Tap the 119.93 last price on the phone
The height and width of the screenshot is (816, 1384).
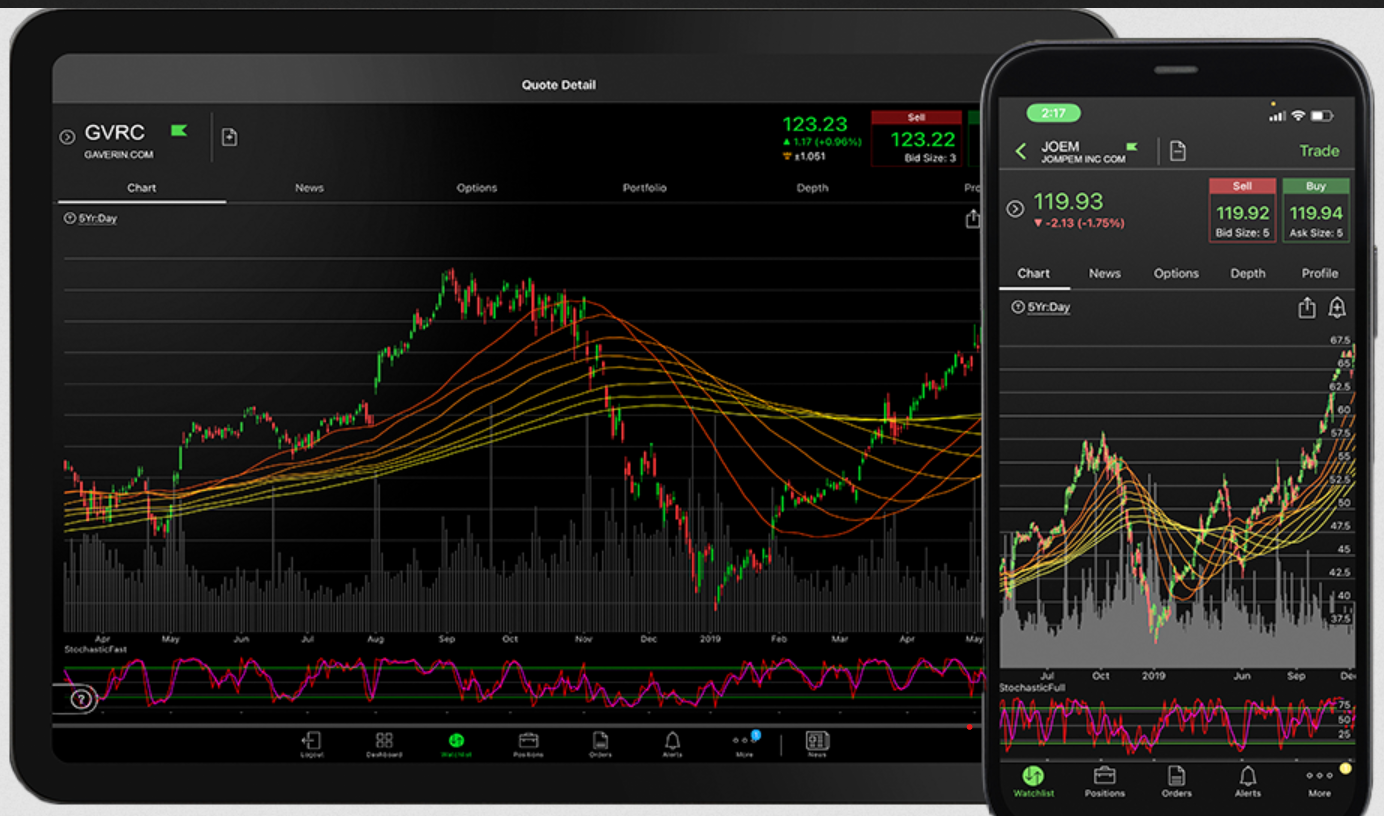pyautogui.click(x=1068, y=202)
